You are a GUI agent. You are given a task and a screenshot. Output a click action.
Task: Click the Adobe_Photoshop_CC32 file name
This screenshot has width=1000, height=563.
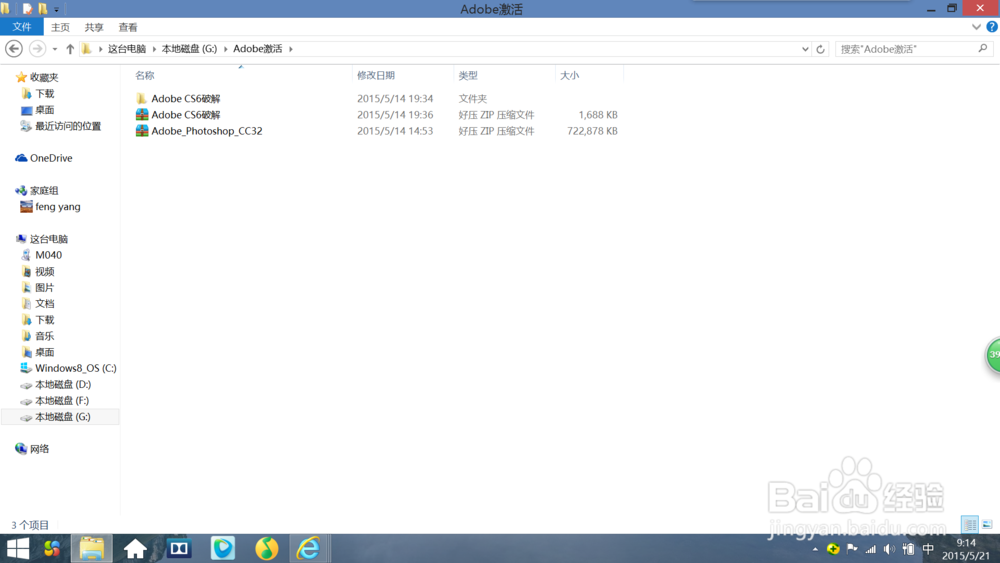pyautogui.click(x=207, y=131)
